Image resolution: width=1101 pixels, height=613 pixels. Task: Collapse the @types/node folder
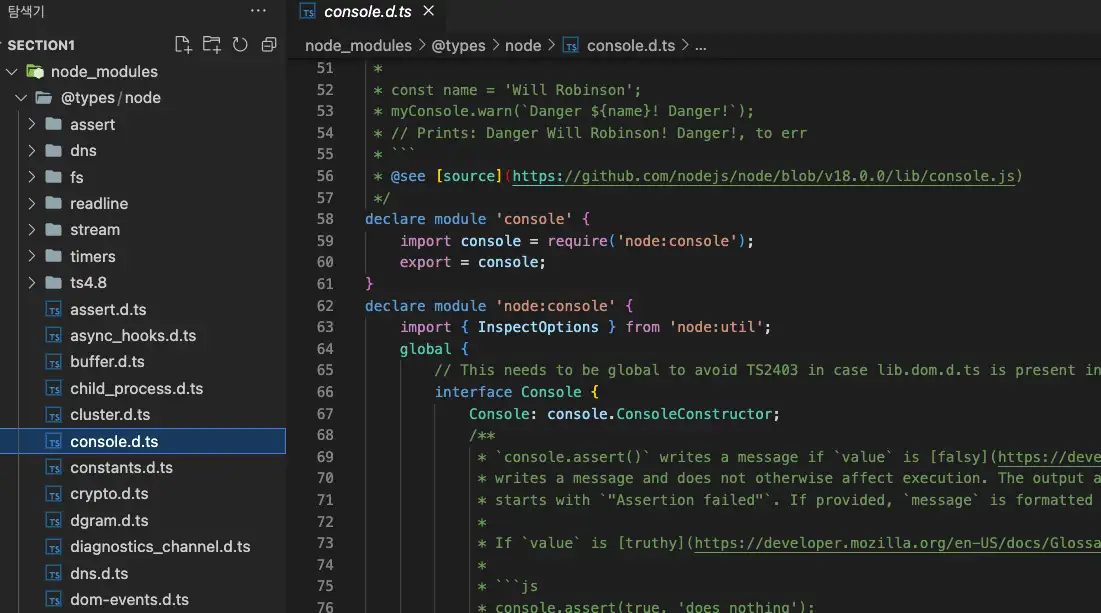pos(21,98)
